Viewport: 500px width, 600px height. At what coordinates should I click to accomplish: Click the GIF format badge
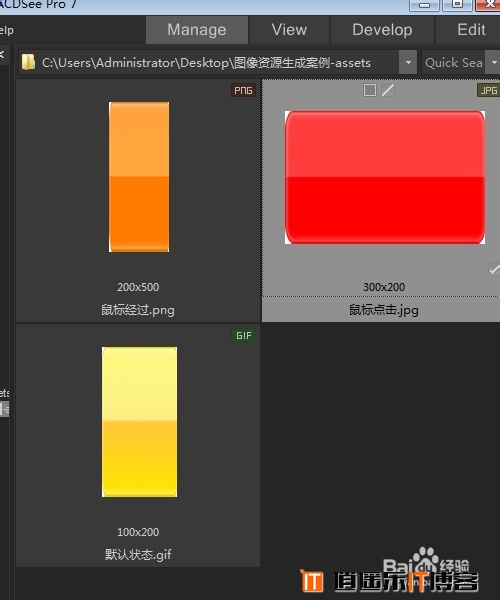click(x=243, y=335)
